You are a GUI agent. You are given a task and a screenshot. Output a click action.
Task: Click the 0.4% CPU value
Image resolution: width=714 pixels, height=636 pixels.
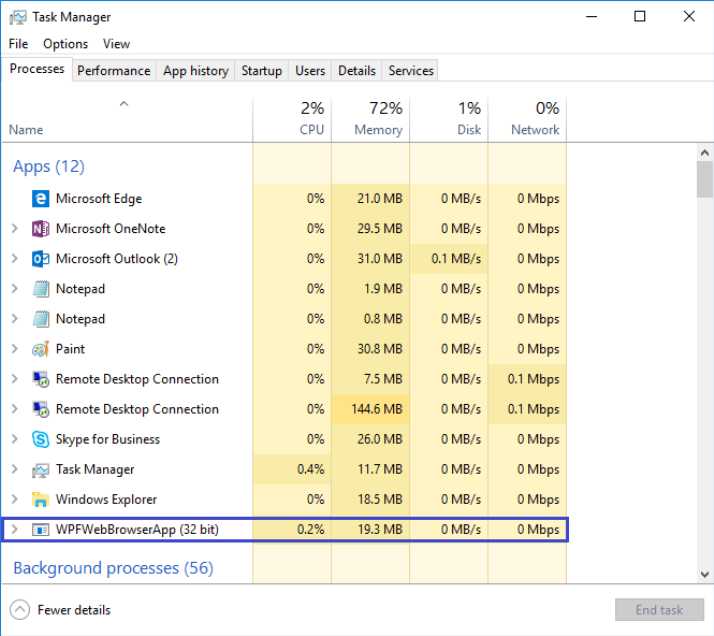point(311,469)
